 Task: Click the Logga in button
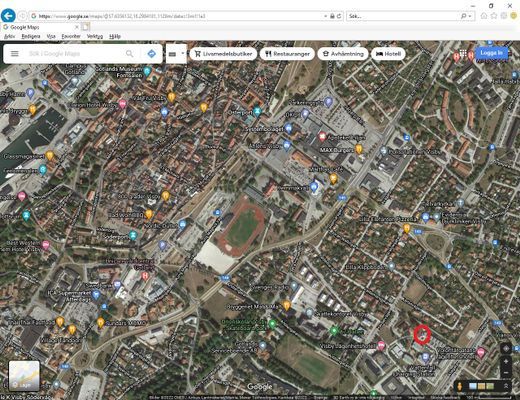(491, 53)
